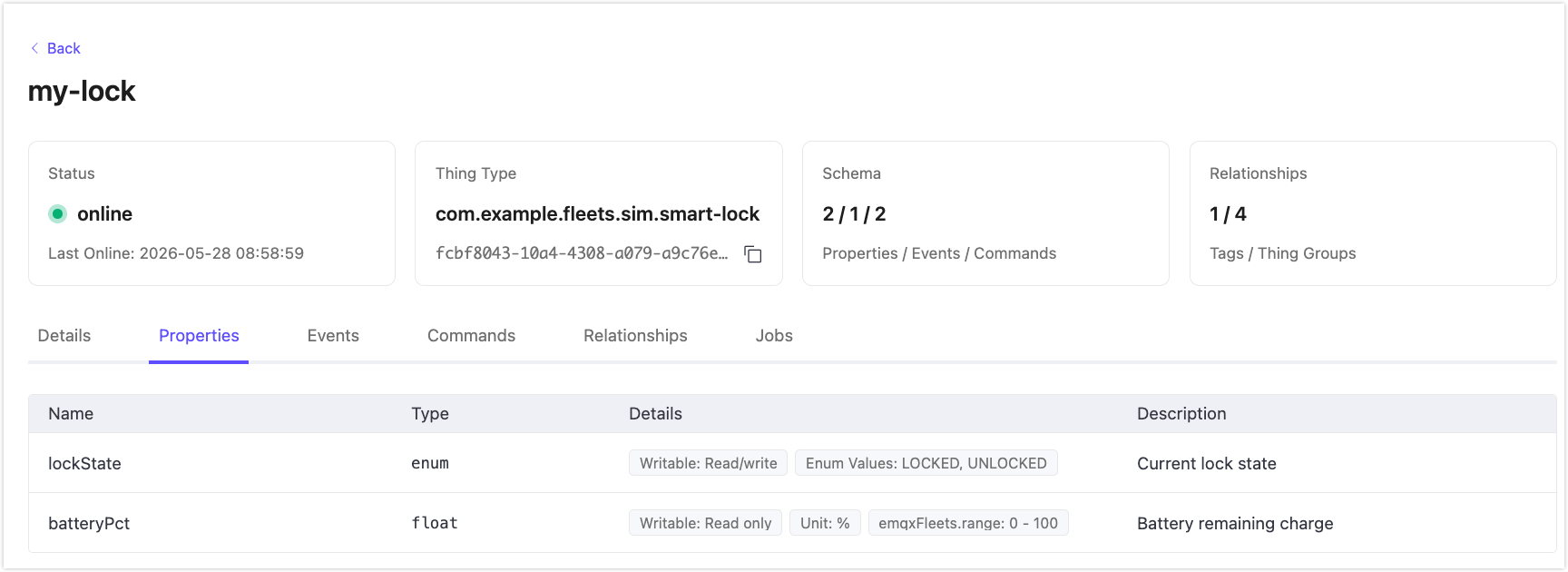Click the Details column header
The image size is (1568, 572).
point(655,414)
